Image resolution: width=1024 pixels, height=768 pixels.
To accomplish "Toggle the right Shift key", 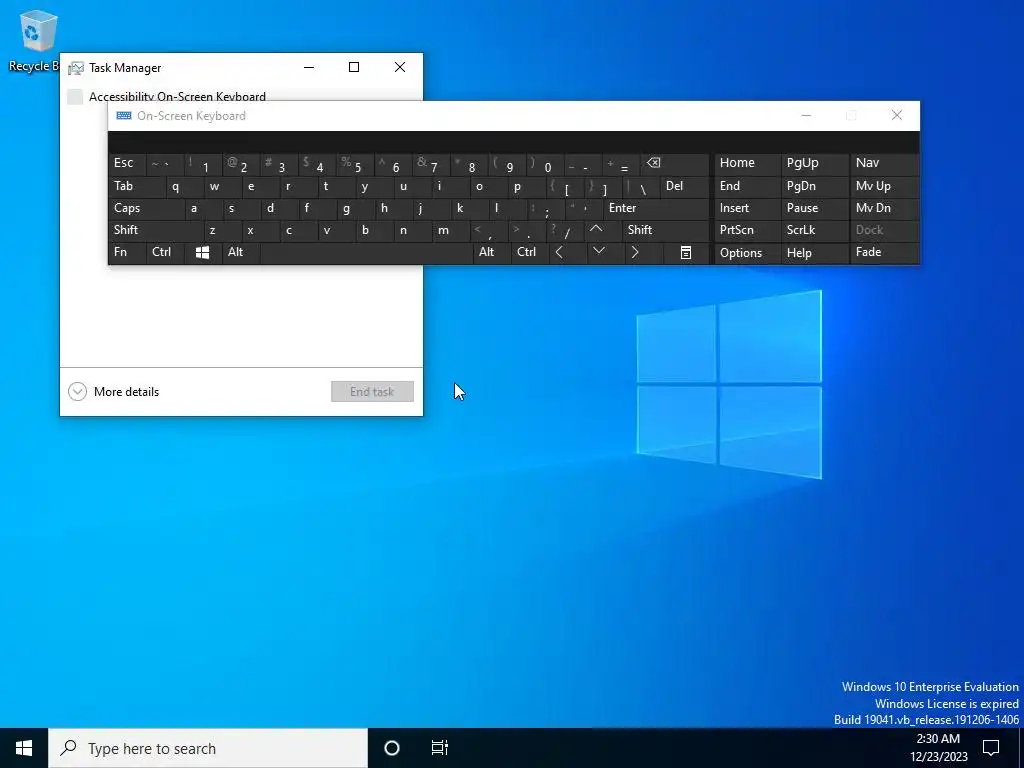I will (665, 230).
